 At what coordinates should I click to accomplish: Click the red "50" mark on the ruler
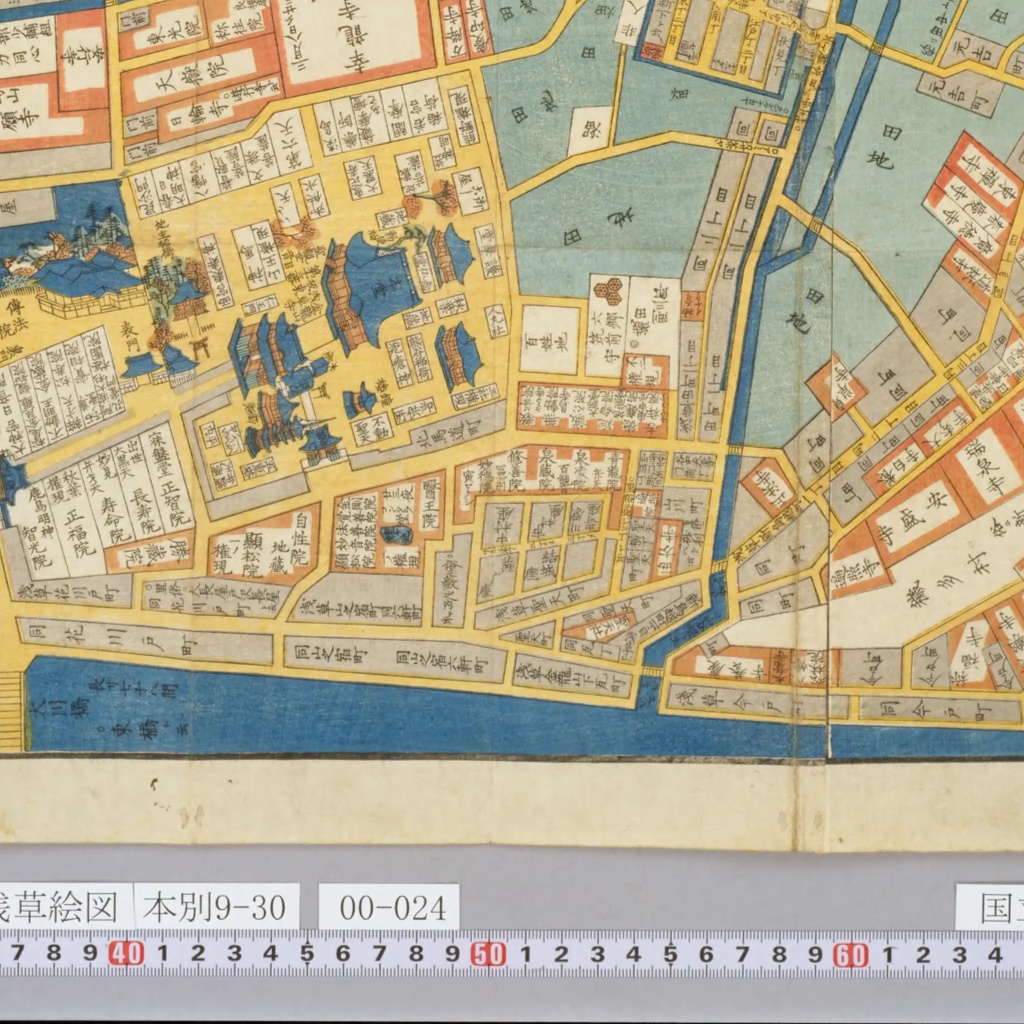point(488,954)
